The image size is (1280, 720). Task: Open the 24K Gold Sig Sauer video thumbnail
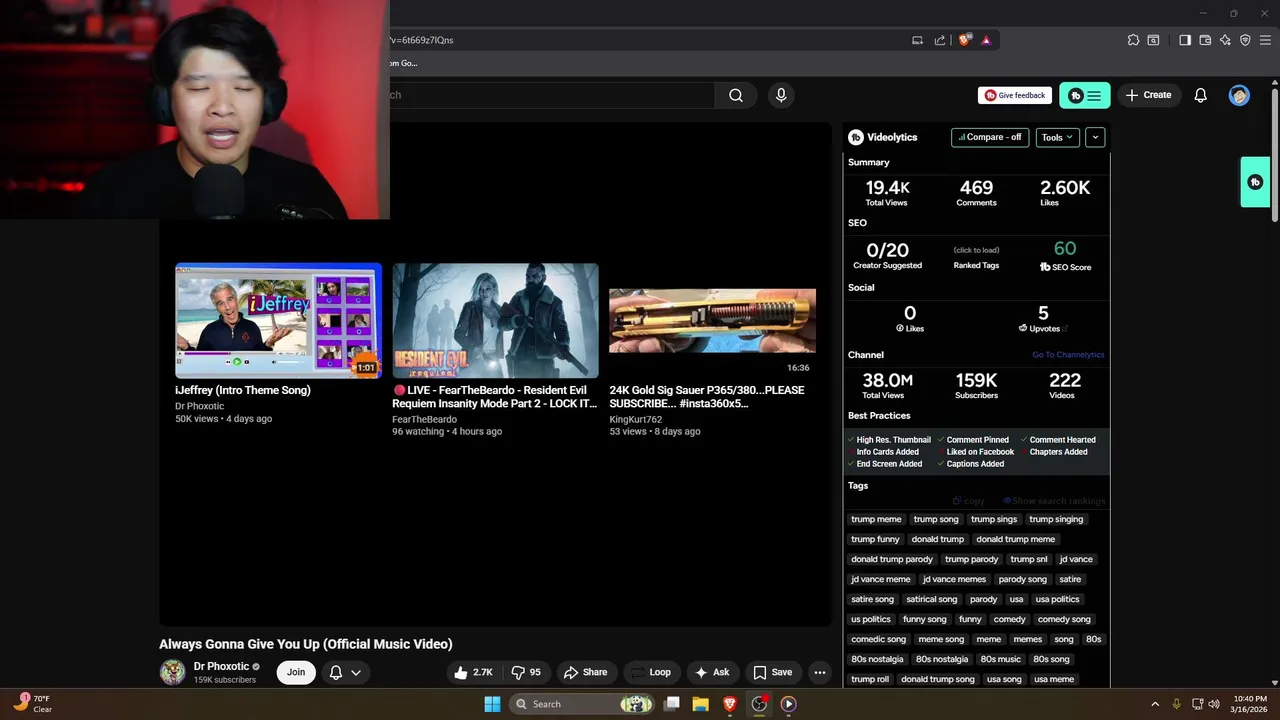point(712,321)
